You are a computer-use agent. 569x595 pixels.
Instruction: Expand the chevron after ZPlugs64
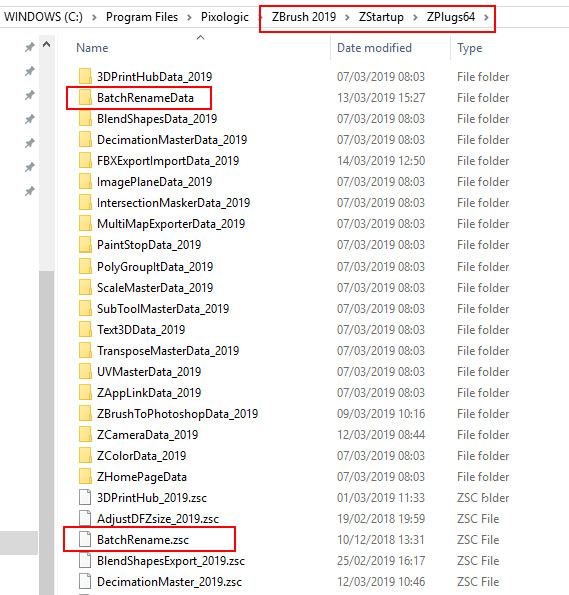[486, 17]
